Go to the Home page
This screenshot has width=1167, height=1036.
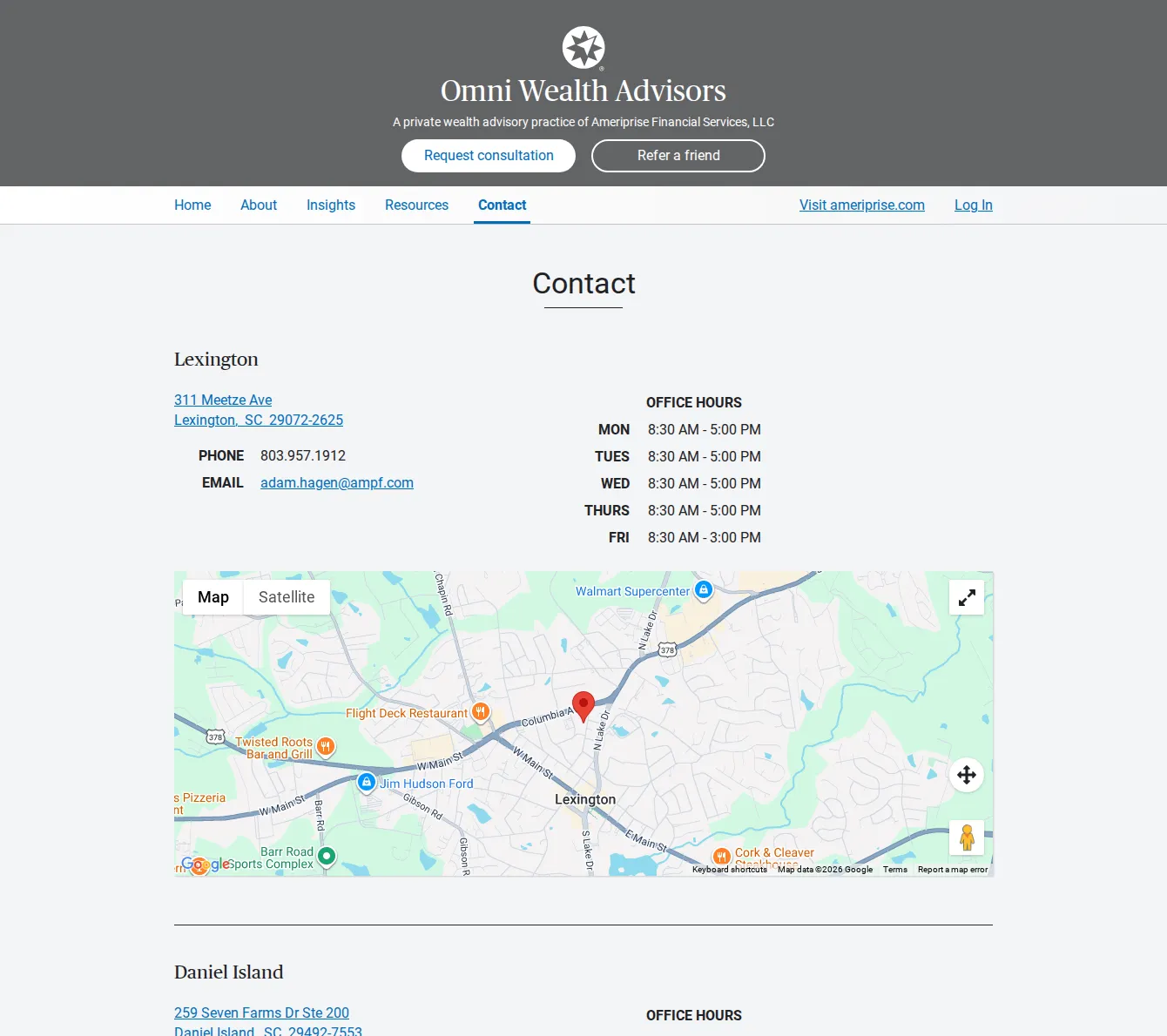(192, 205)
